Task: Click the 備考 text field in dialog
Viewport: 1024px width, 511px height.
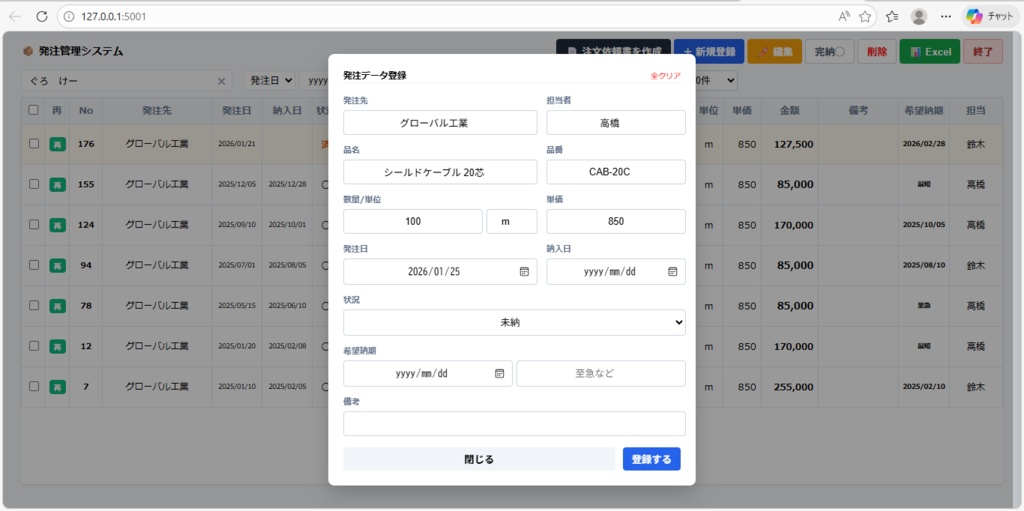Action: coord(514,423)
